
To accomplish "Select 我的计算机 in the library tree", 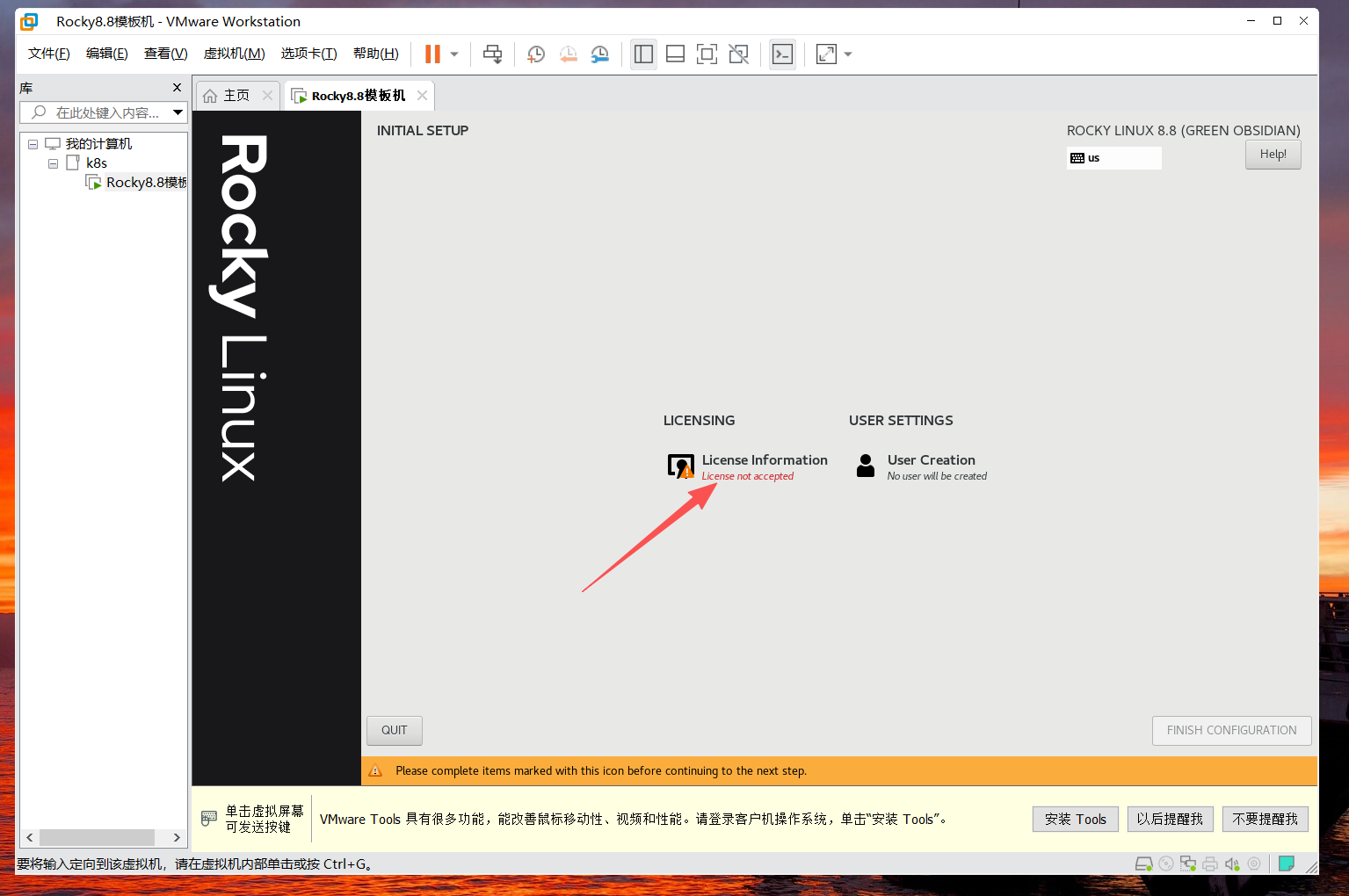I will click(x=98, y=144).
